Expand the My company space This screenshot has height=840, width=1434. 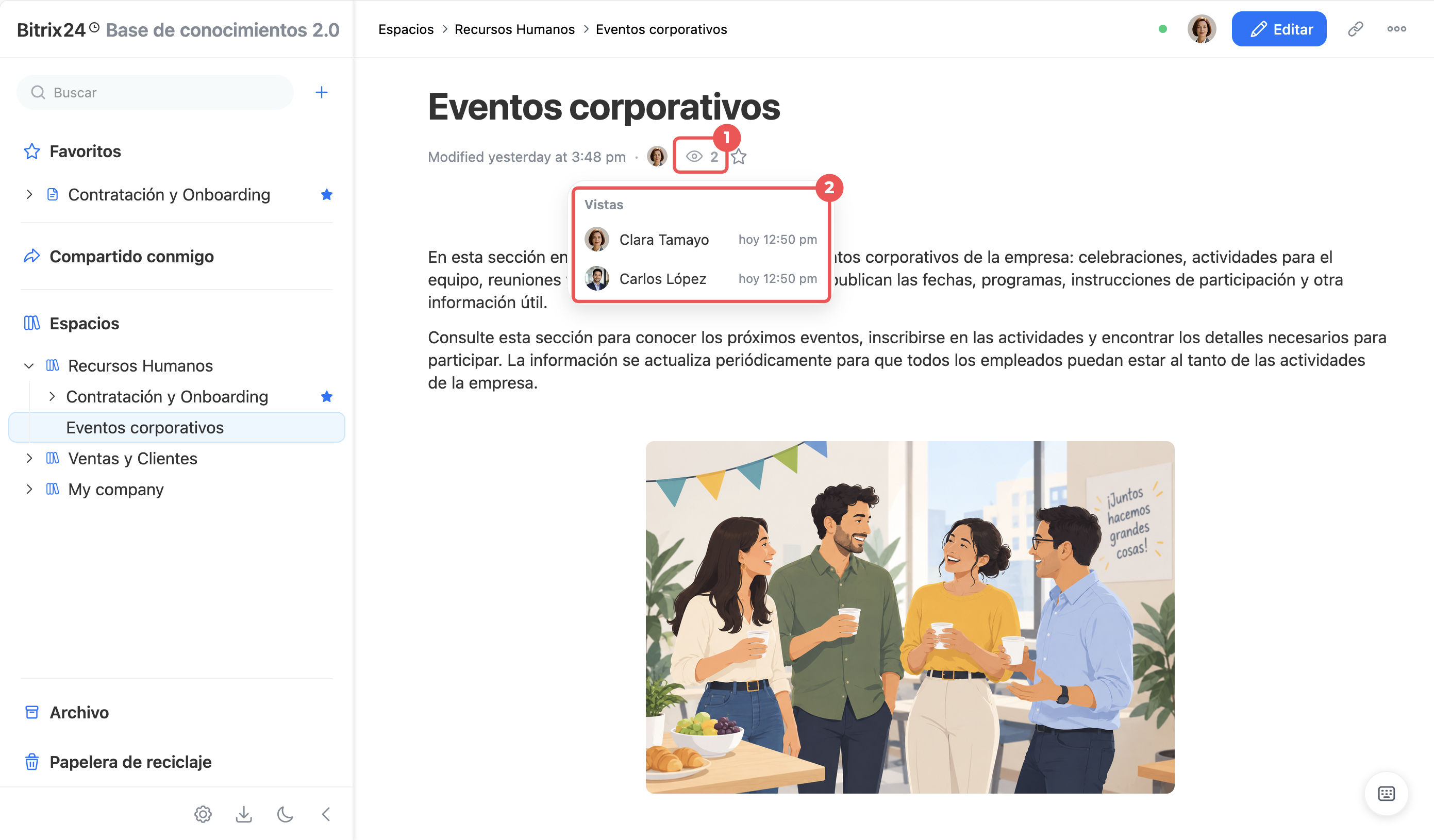point(29,489)
